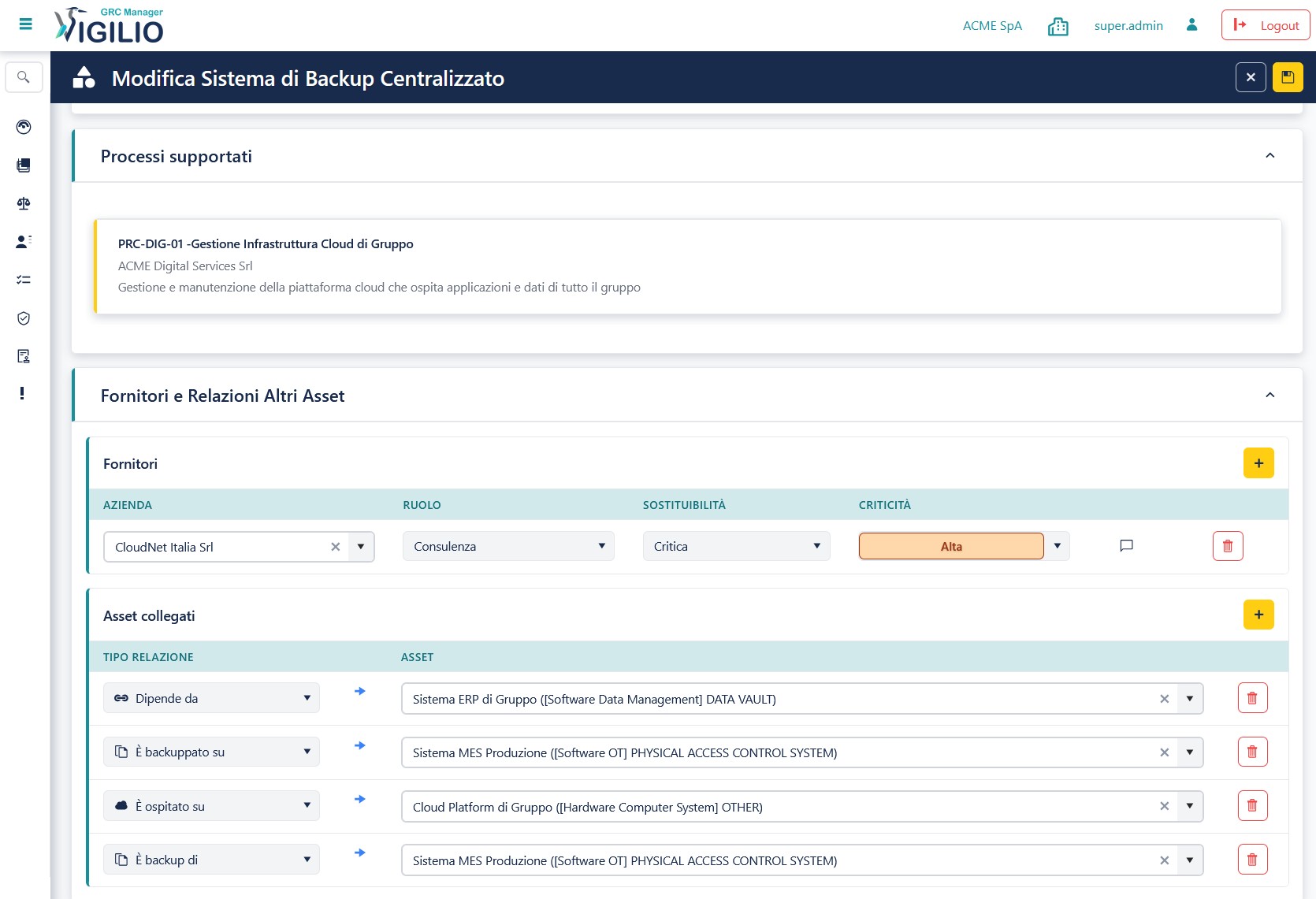Click direction arrow in Dipende da row
The height and width of the screenshot is (899, 1316).
click(359, 691)
